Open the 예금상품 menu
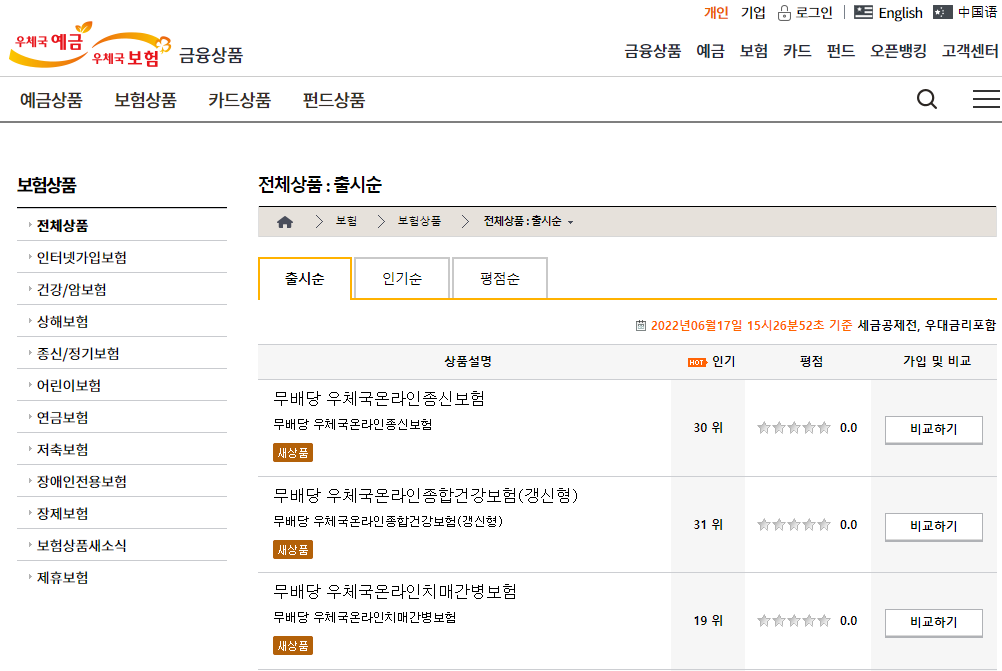1002x671 pixels. 51,100
